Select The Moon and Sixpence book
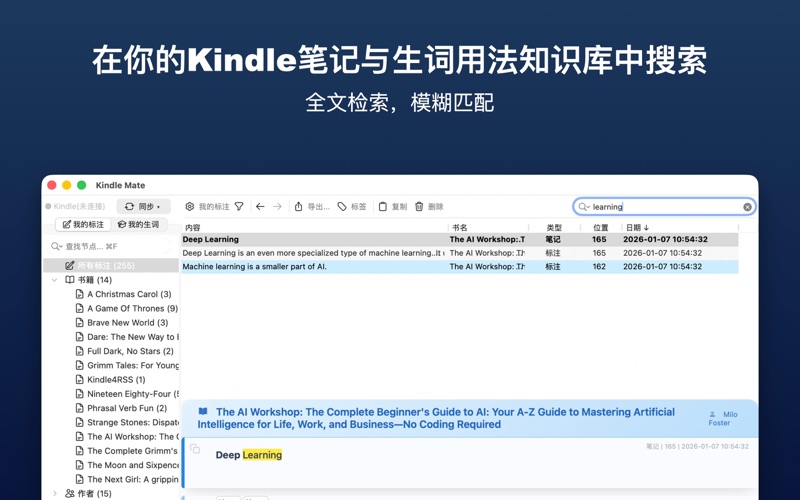This screenshot has height=500, width=800. (133, 465)
